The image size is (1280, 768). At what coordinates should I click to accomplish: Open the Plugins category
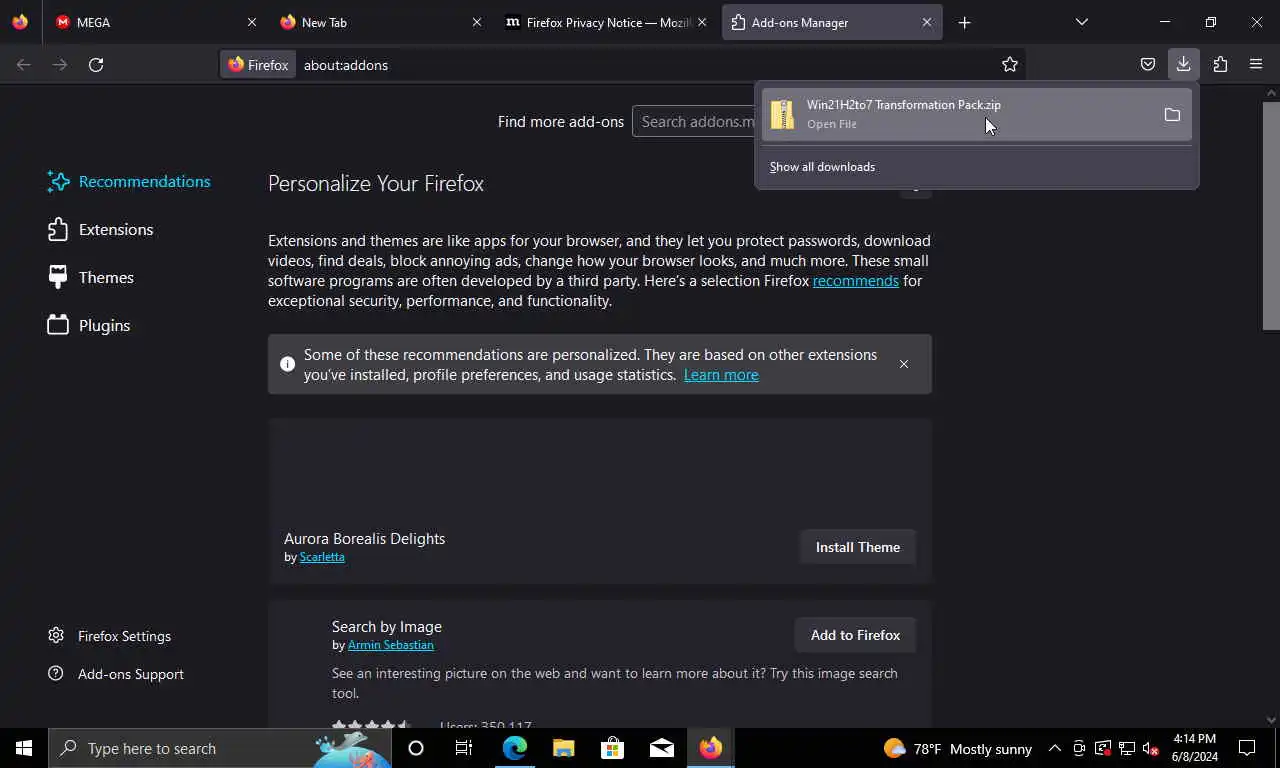coord(89,325)
